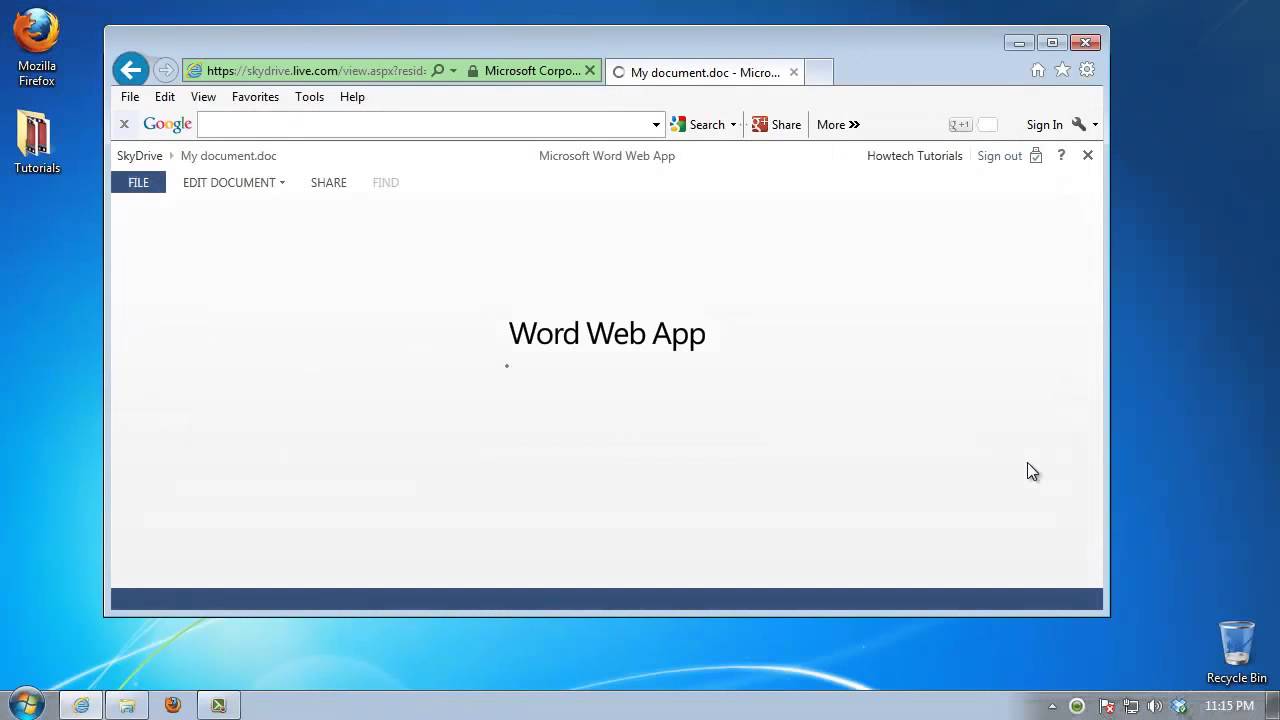Open Google Toolbar wrench options
The width and height of the screenshot is (1280, 720).
[1078, 125]
